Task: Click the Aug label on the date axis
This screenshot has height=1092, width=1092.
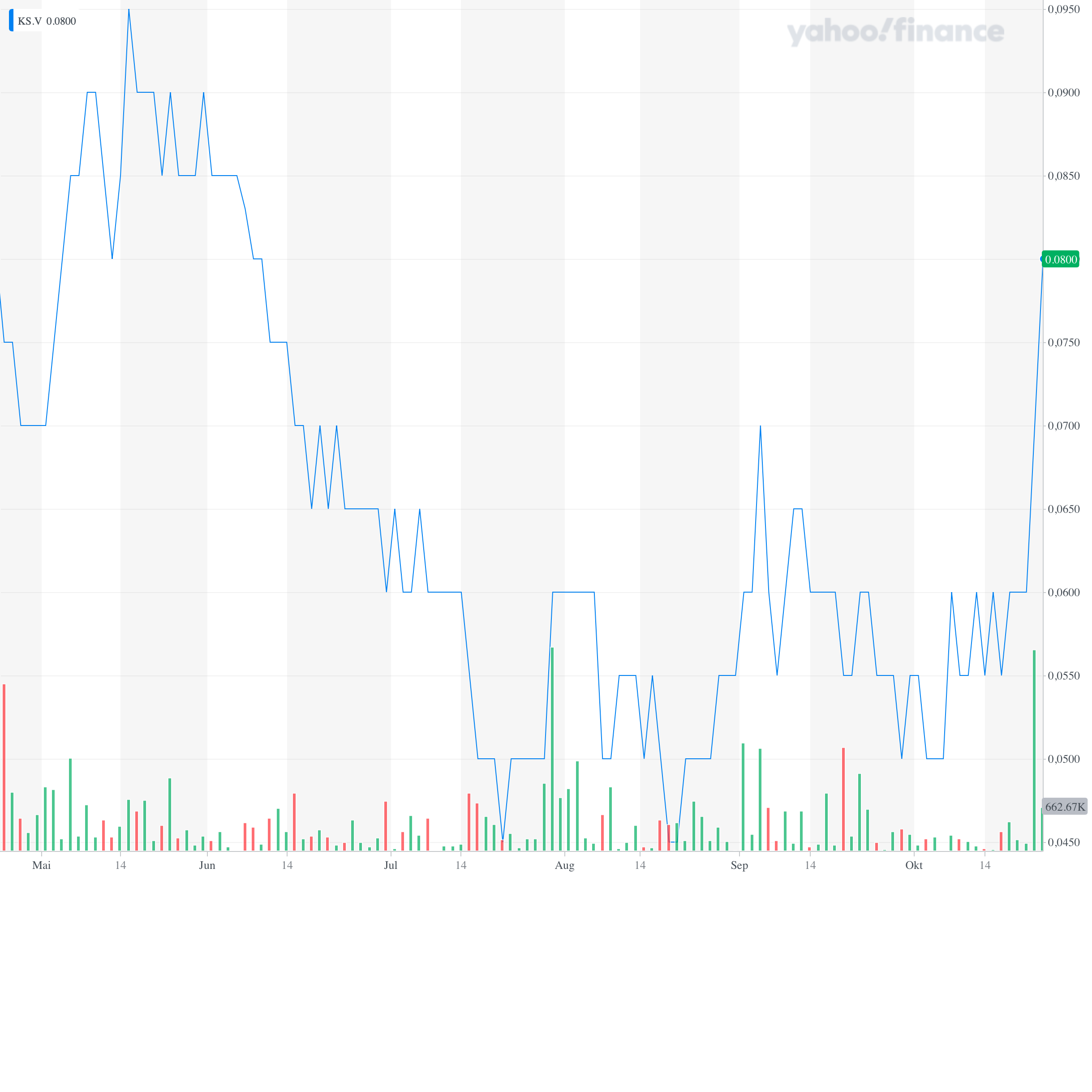Action: click(x=564, y=865)
